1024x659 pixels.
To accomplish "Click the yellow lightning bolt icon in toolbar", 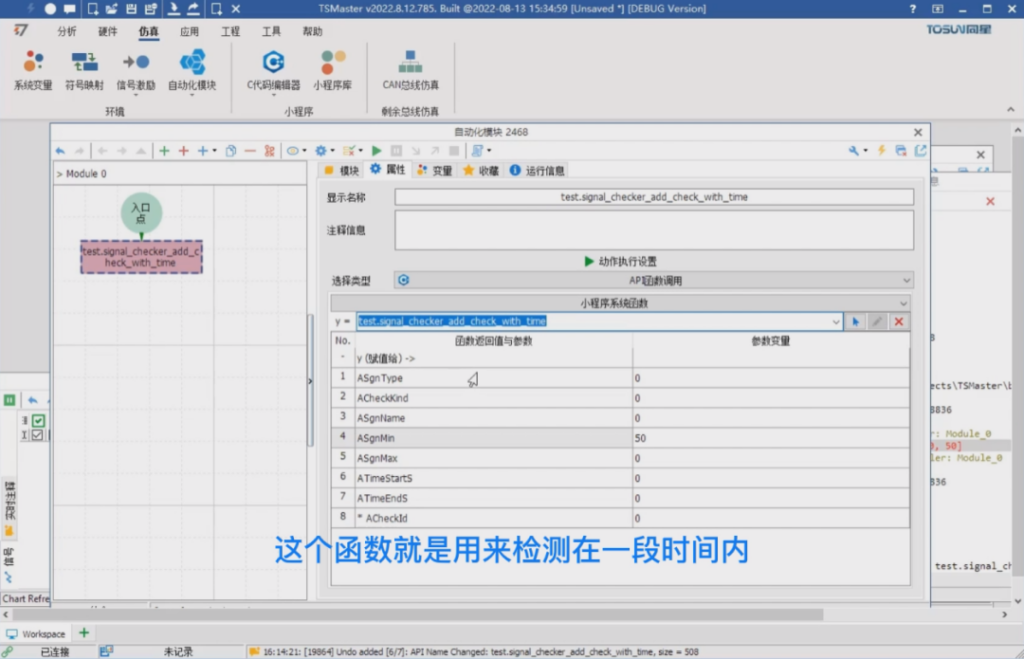I will click(x=882, y=151).
